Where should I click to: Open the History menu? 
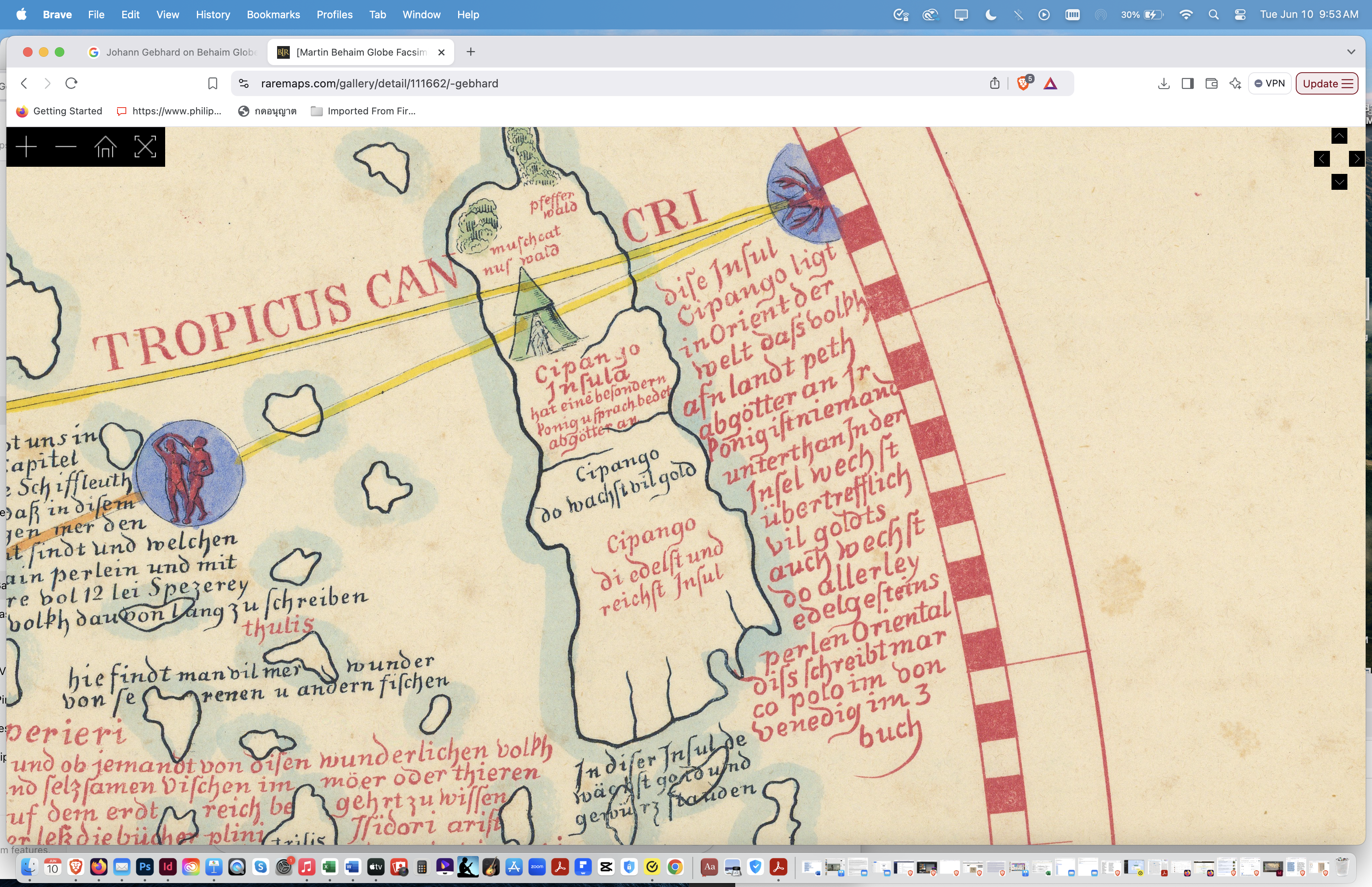[x=213, y=14]
